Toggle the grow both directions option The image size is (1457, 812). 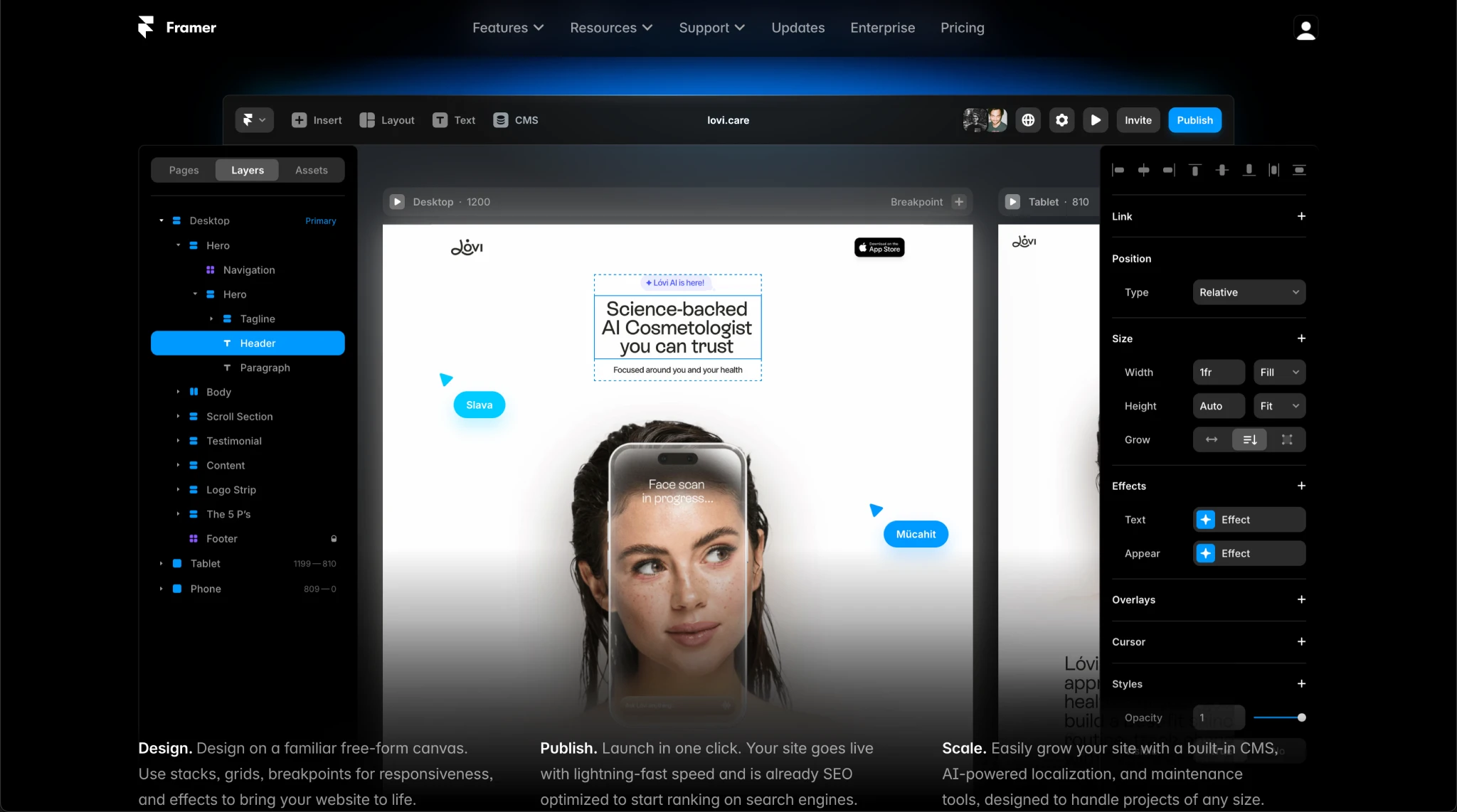click(x=1287, y=440)
